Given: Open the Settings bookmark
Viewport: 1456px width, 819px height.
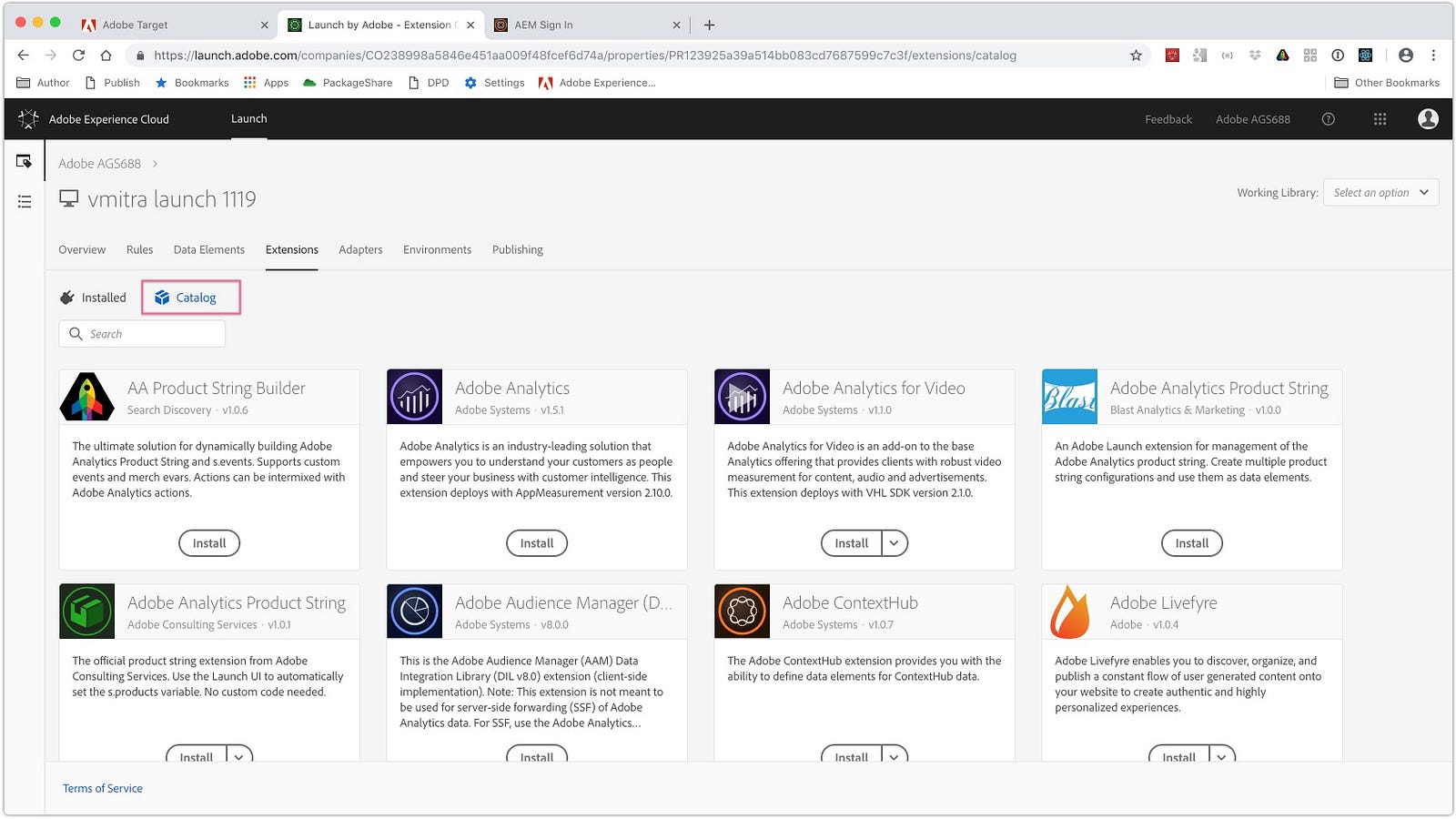Looking at the screenshot, I should coord(494,83).
